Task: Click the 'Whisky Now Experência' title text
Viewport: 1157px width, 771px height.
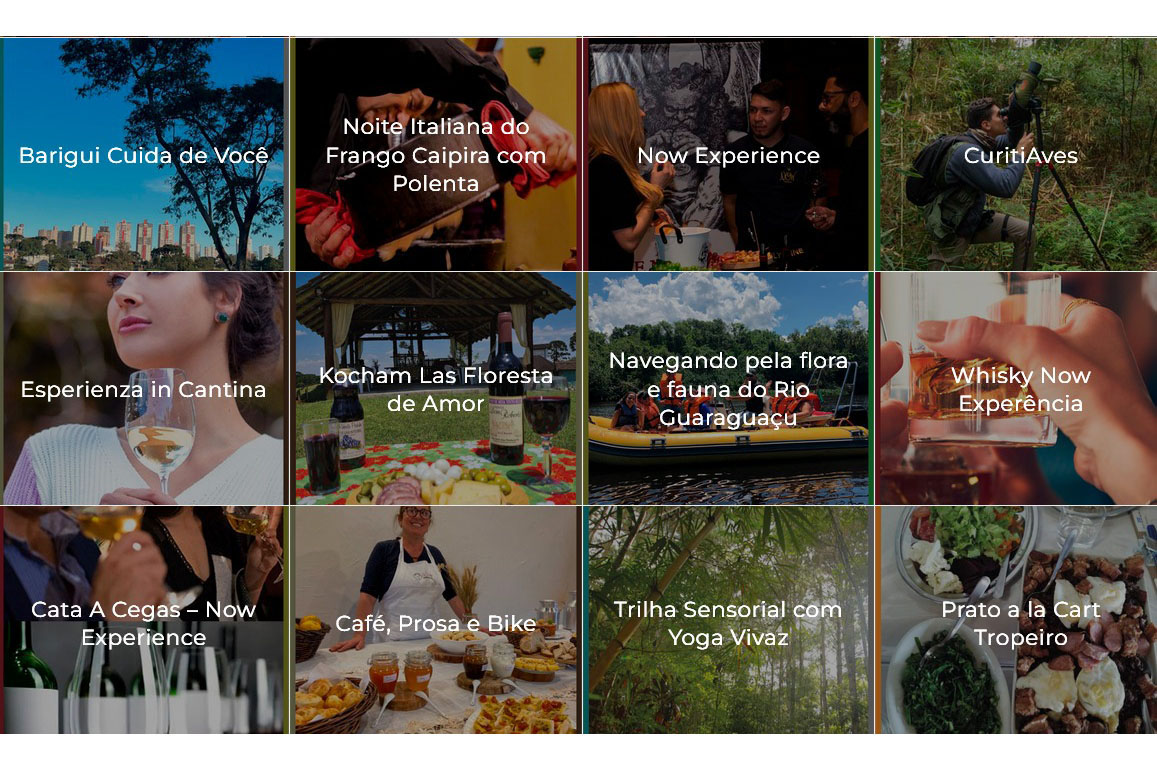Action: [x=1020, y=390]
